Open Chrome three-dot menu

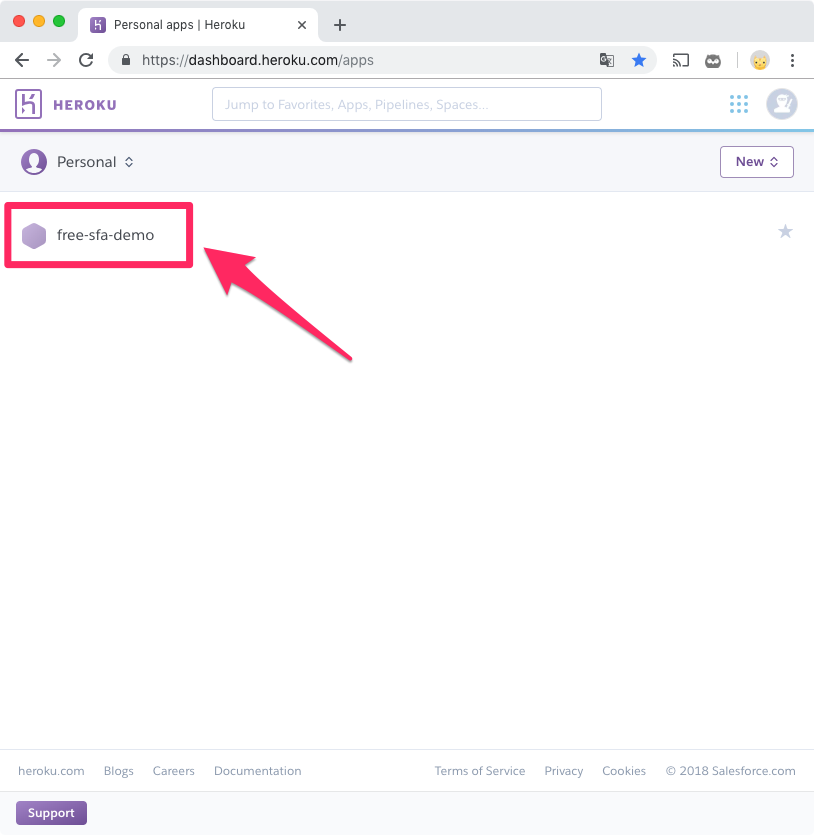(792, 60)
